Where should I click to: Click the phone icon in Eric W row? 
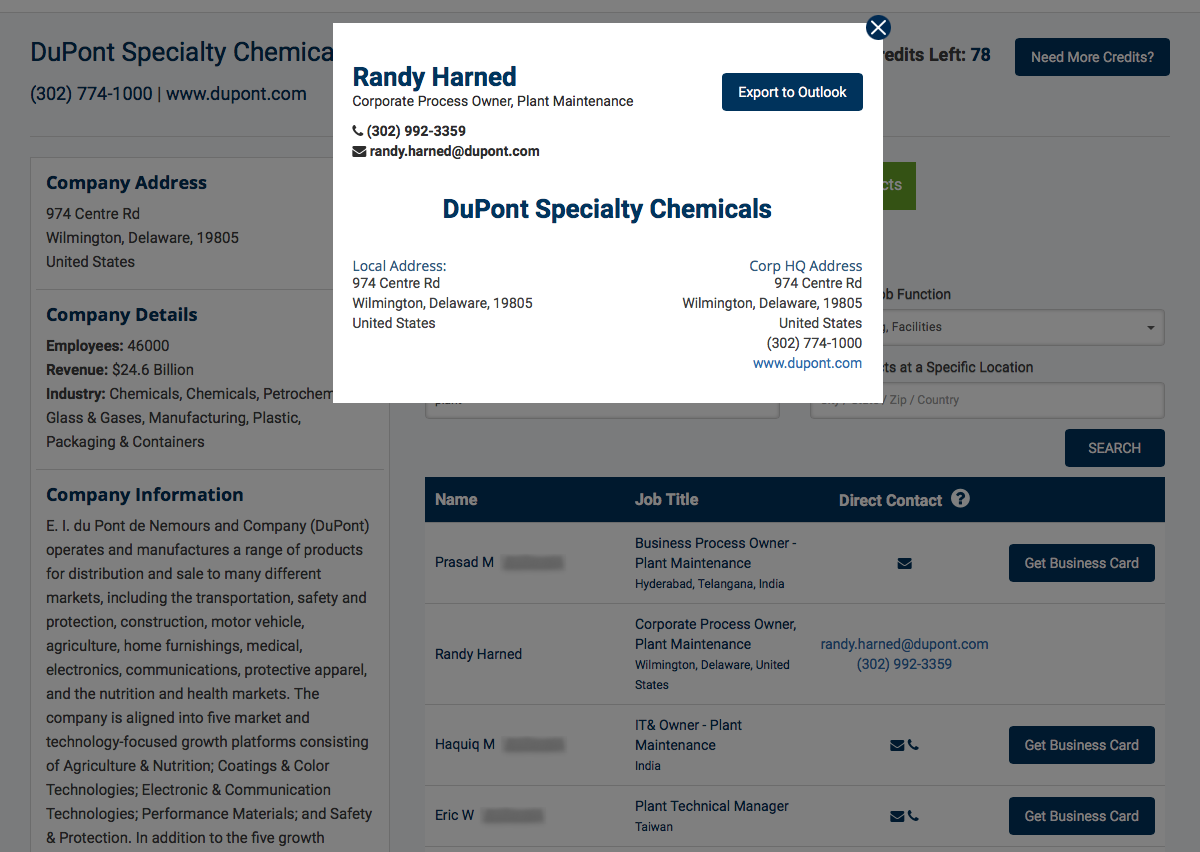point(913,816)
